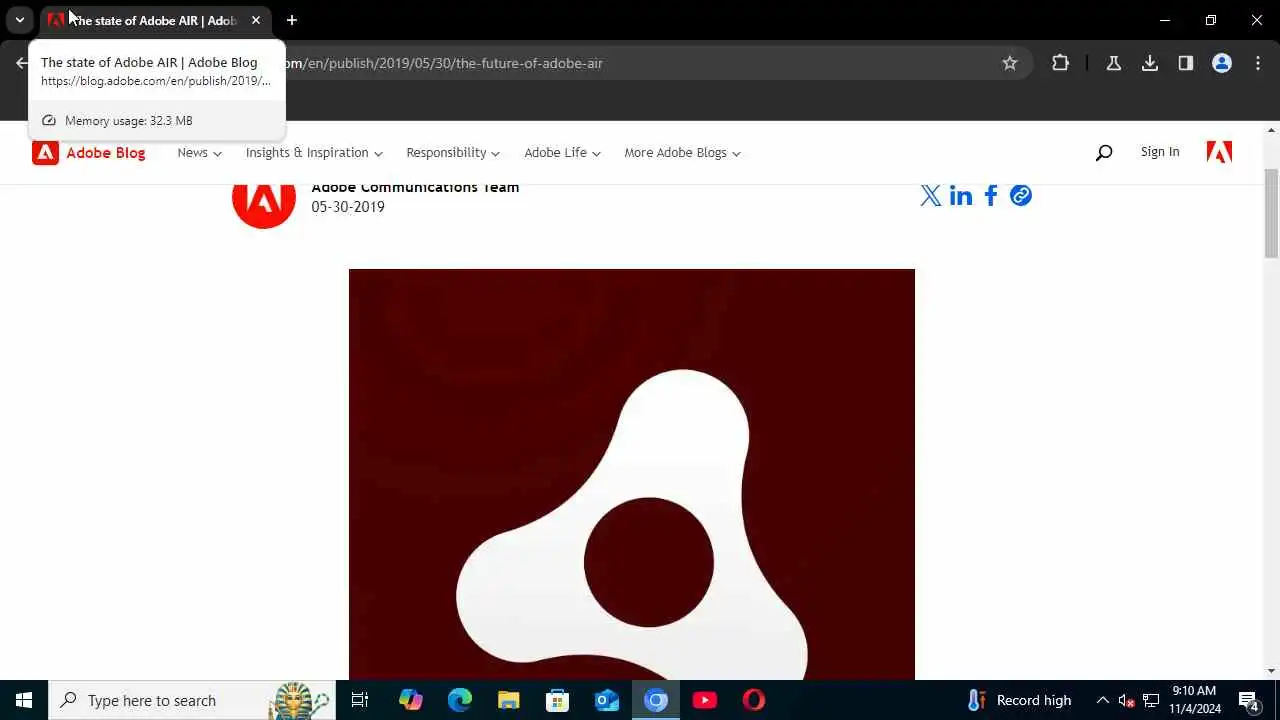
Task: Click the Sign In link
Action: click(x=1160, y=152)
